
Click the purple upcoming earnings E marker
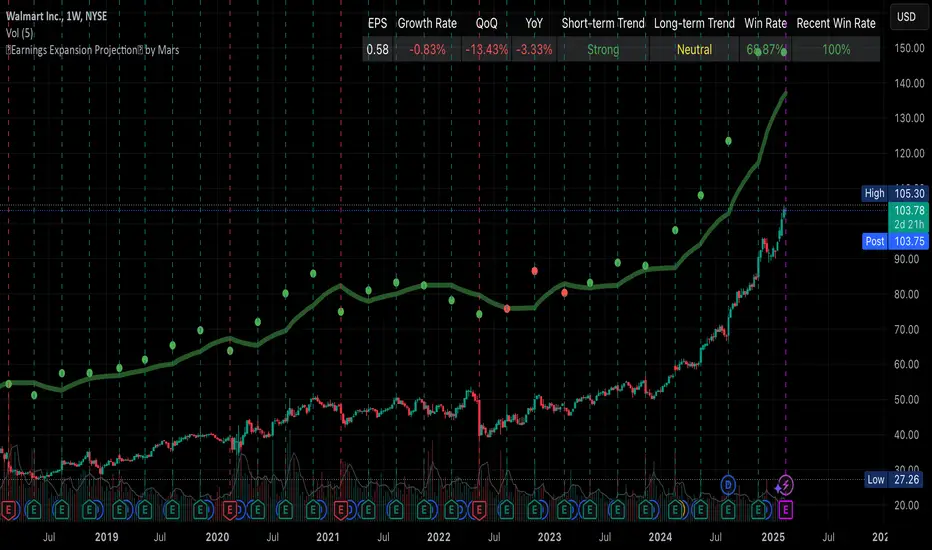(786, 510)
